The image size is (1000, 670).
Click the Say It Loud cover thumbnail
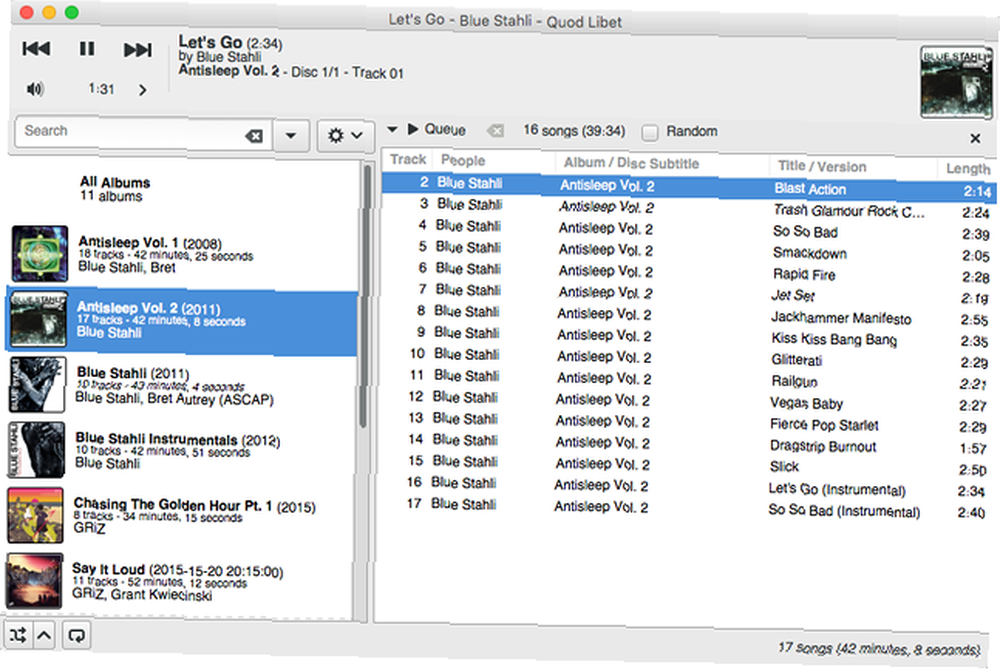[x=34, y=581]
